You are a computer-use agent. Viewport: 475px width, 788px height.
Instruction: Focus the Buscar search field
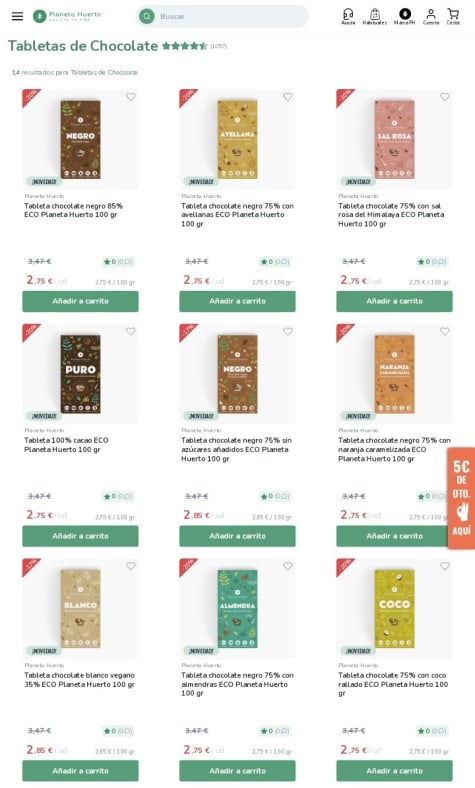231,17
